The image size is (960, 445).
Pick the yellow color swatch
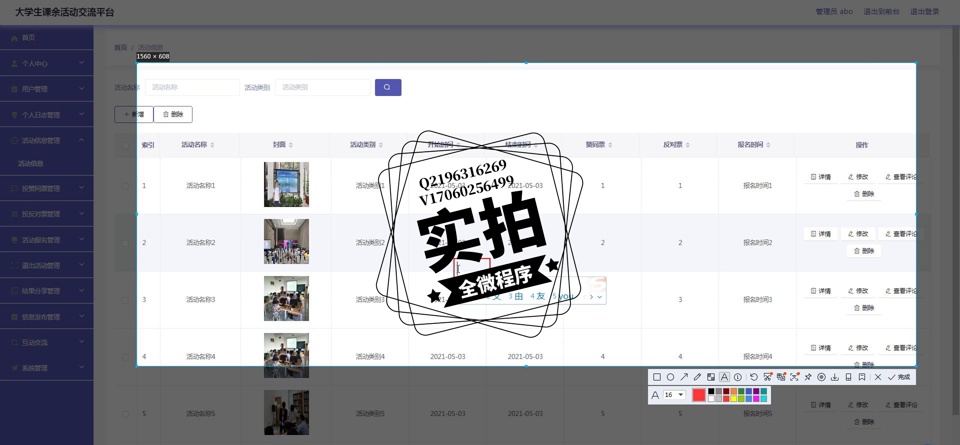733,398
